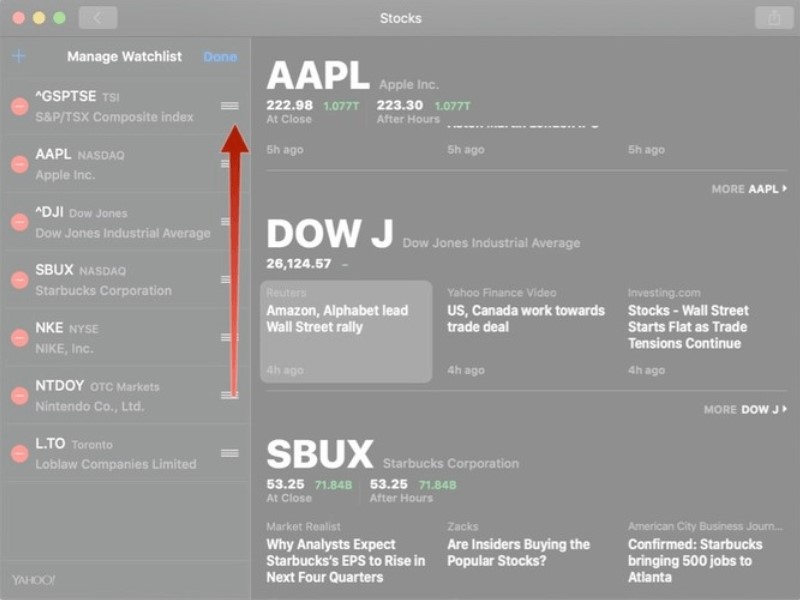Remove ^DJI using its red minus icon
800x600 pixels.
(x=19, y=222)
